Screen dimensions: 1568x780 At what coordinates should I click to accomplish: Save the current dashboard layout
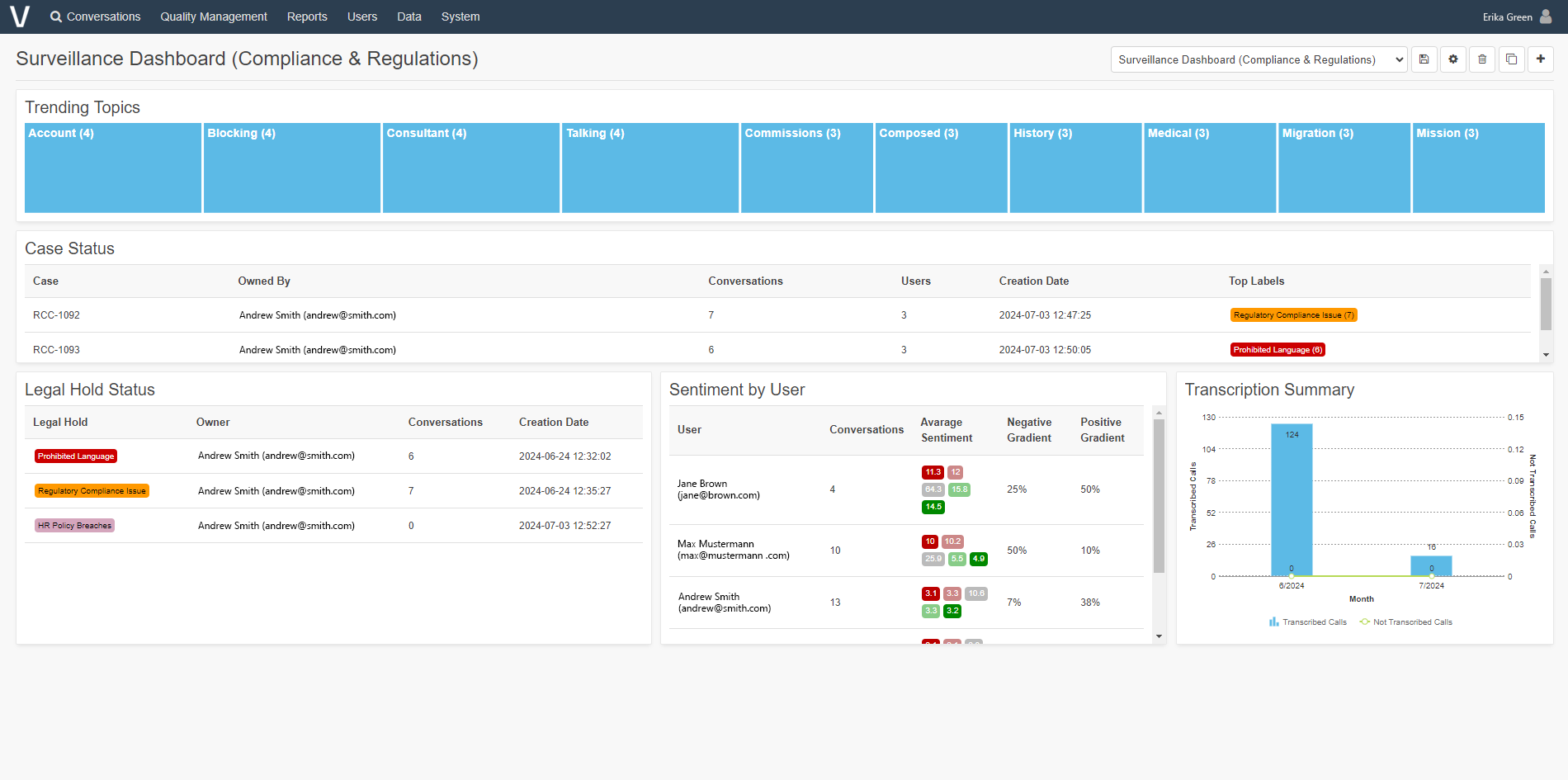tap(1424, 59)
